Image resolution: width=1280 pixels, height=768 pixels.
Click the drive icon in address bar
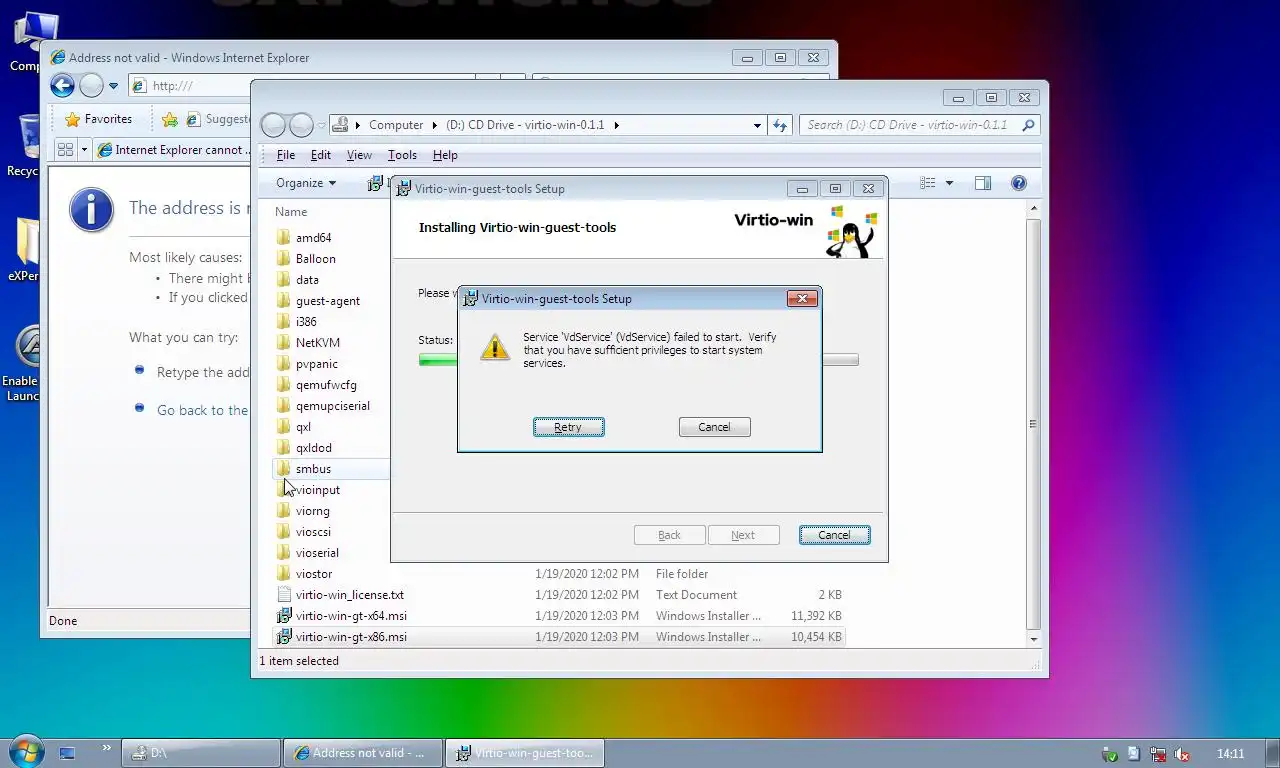(x=340, y=125)
